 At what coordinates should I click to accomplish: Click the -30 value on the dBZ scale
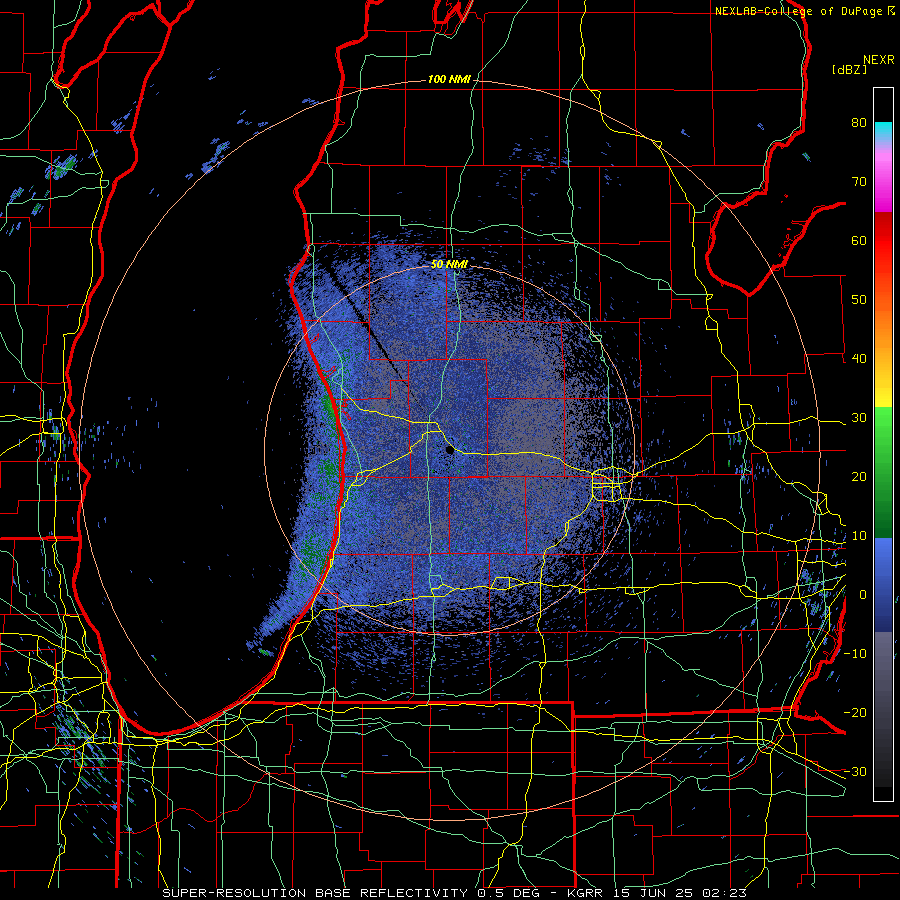pyautogui.click(x=855, y=772)
